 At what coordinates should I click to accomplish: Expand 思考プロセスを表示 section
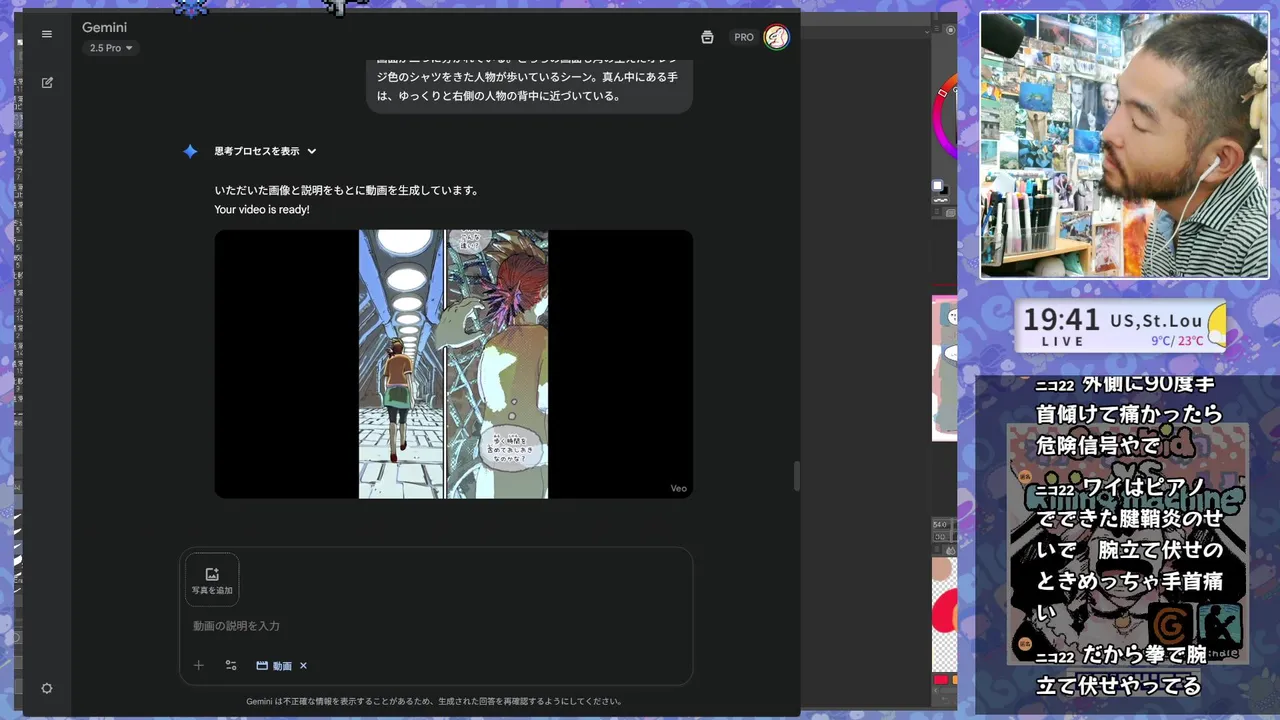tap(265, 151)
